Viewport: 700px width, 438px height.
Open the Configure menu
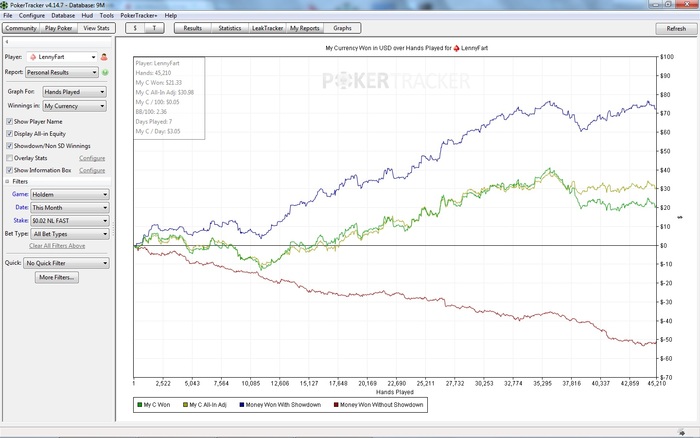click(32, 15)
